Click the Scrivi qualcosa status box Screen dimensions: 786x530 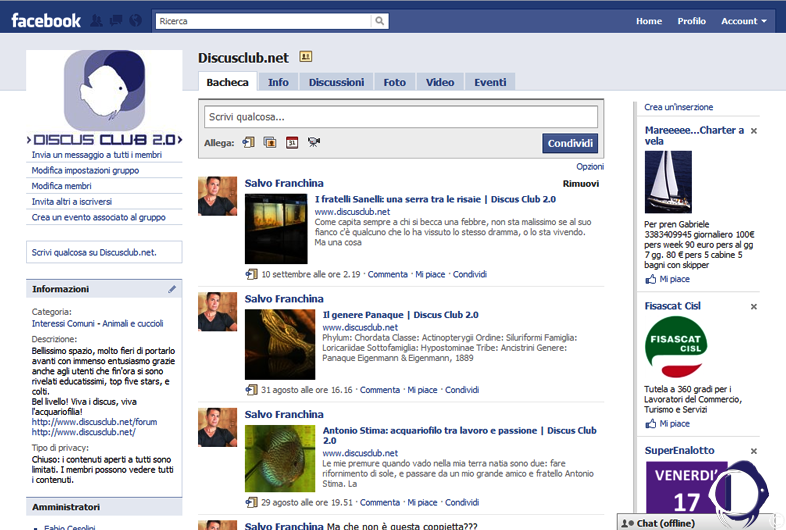[401, 117]
